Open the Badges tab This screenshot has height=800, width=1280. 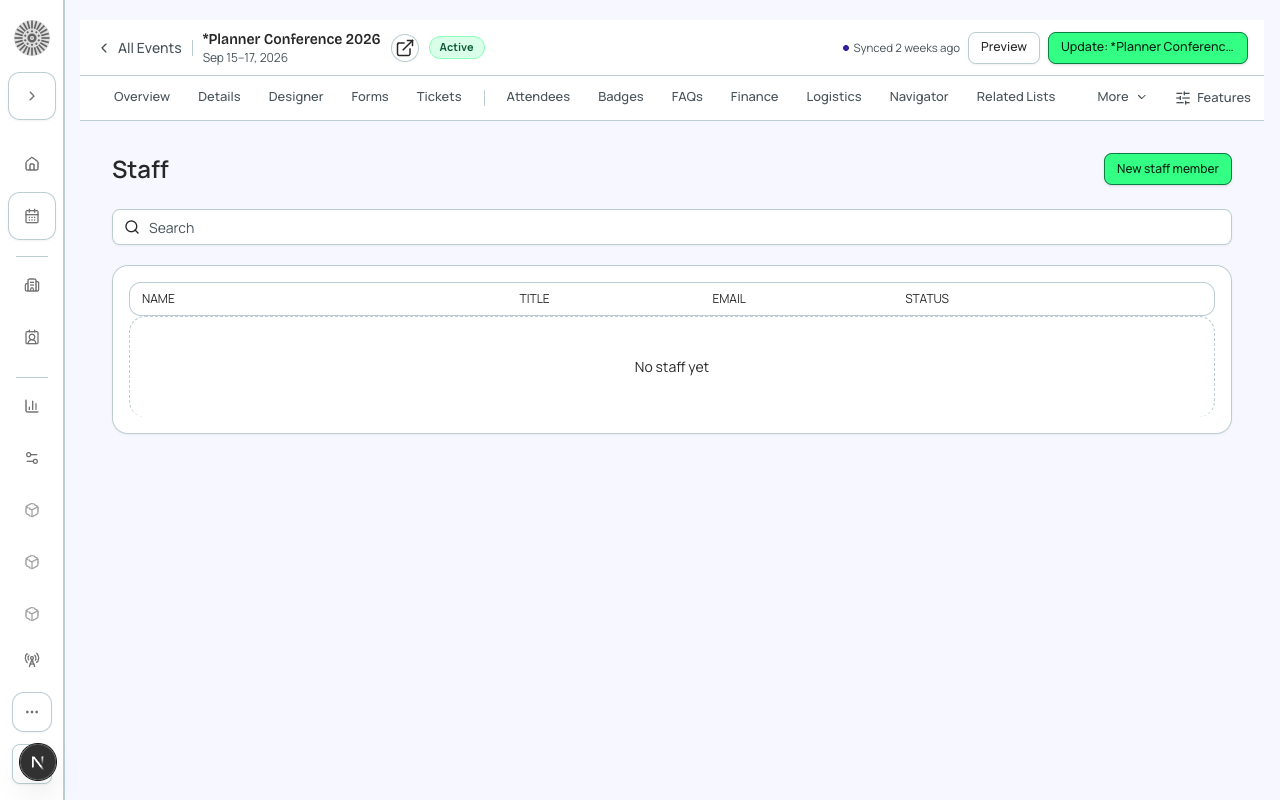tap(621, 97)
